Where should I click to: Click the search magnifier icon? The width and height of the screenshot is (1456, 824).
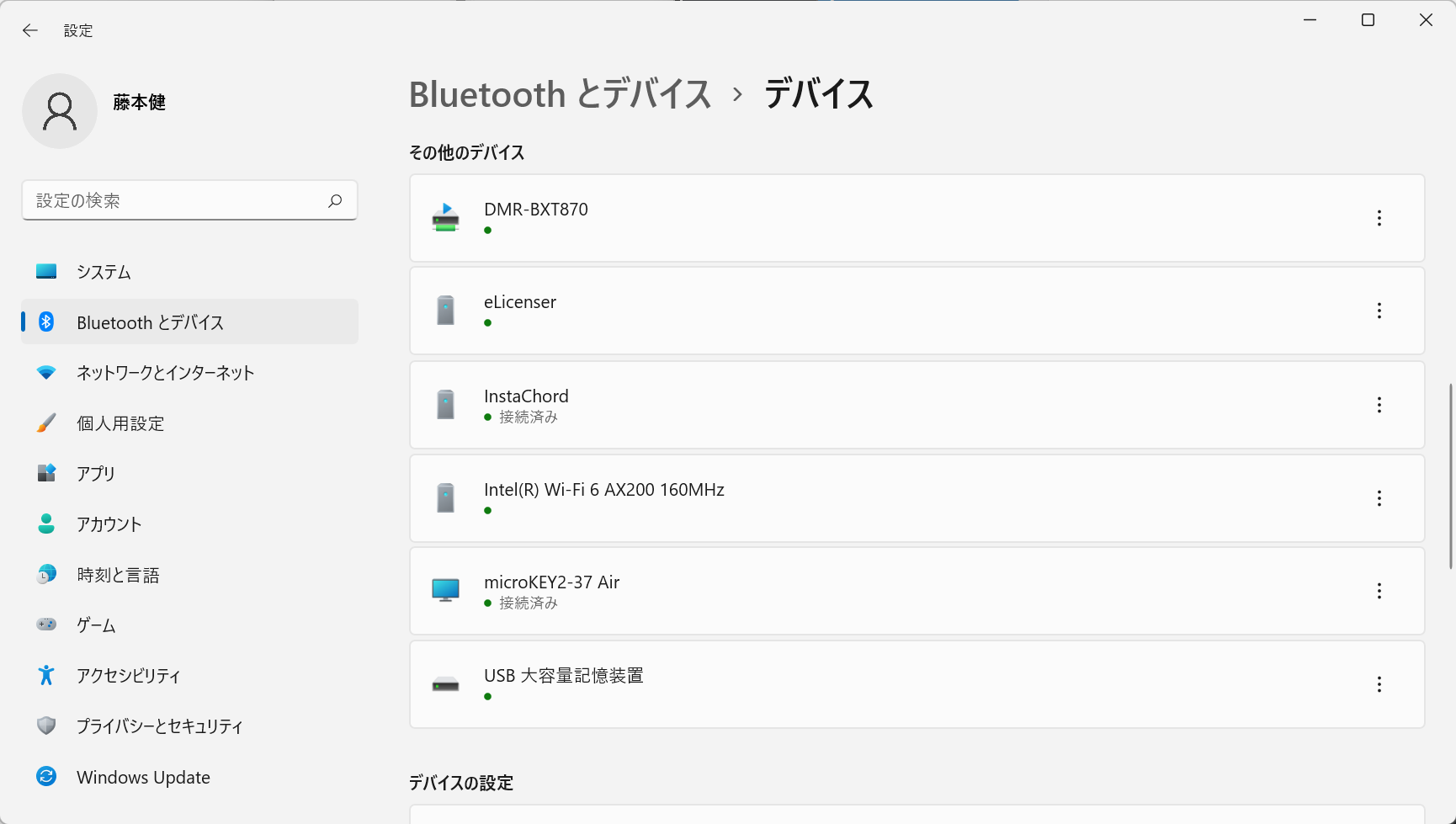point(335,200)
